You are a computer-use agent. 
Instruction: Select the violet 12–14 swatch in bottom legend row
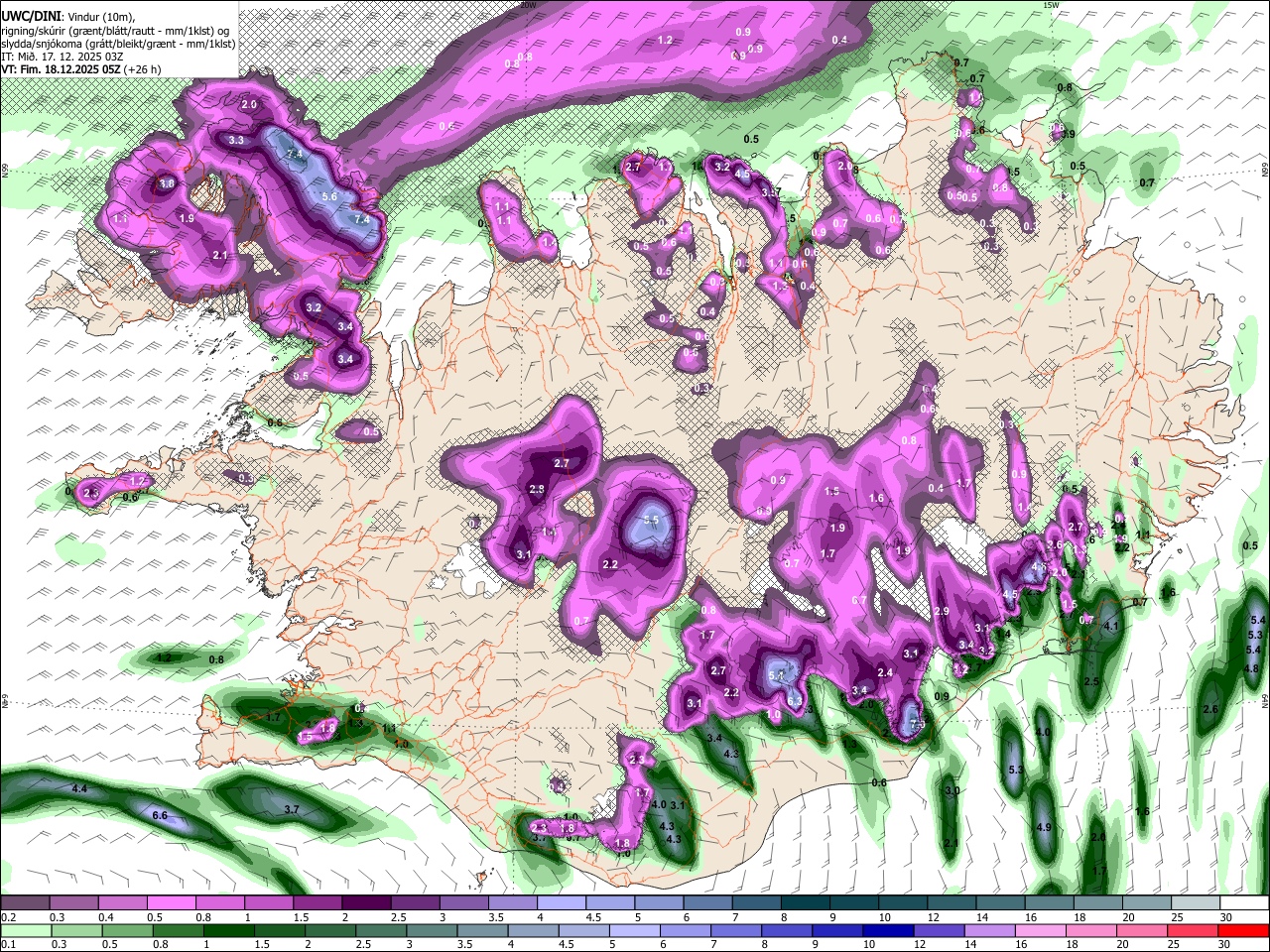click(938, 930)
